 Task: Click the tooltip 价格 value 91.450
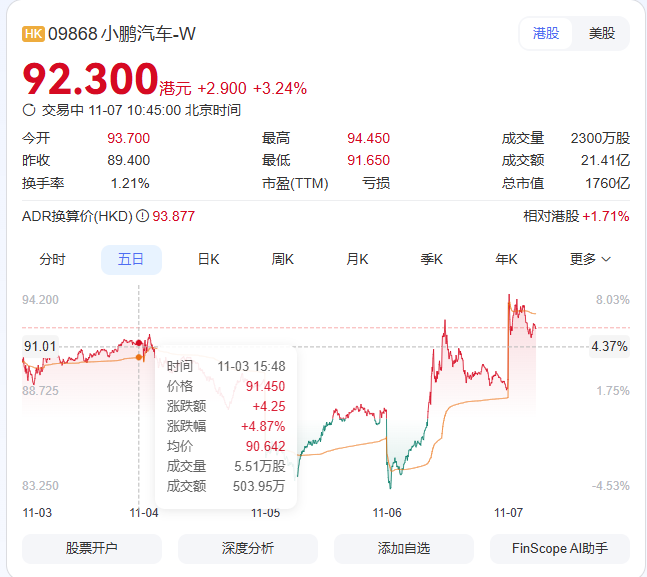tap(265, 386)
